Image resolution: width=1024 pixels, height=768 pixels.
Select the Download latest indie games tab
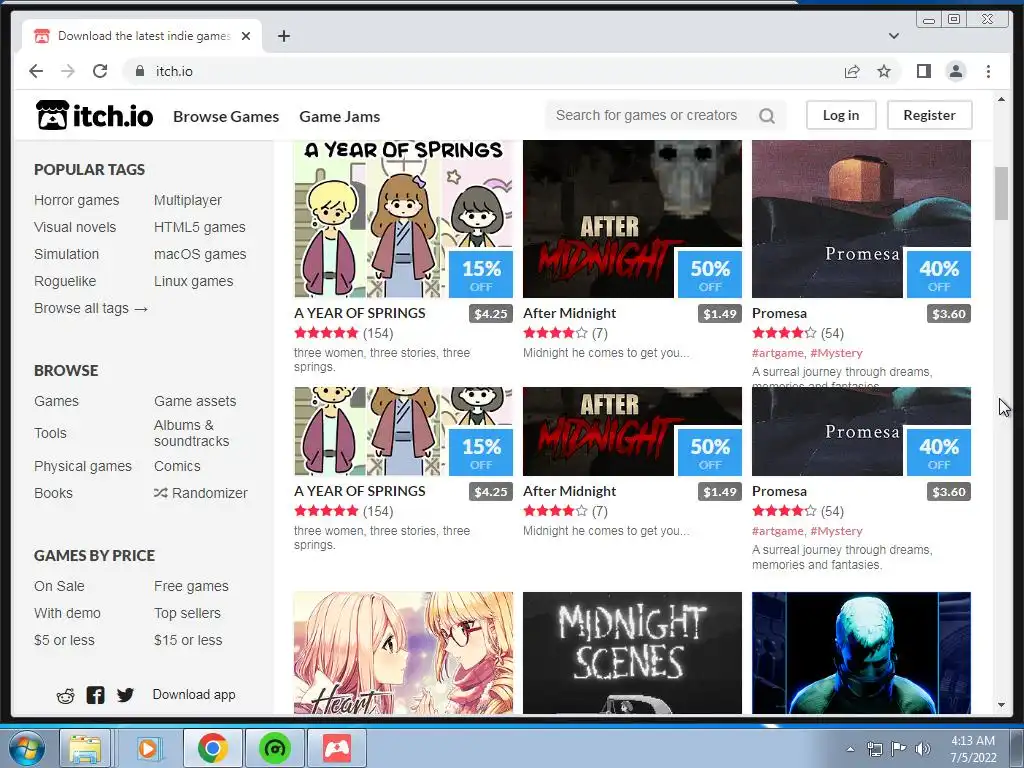142,36
